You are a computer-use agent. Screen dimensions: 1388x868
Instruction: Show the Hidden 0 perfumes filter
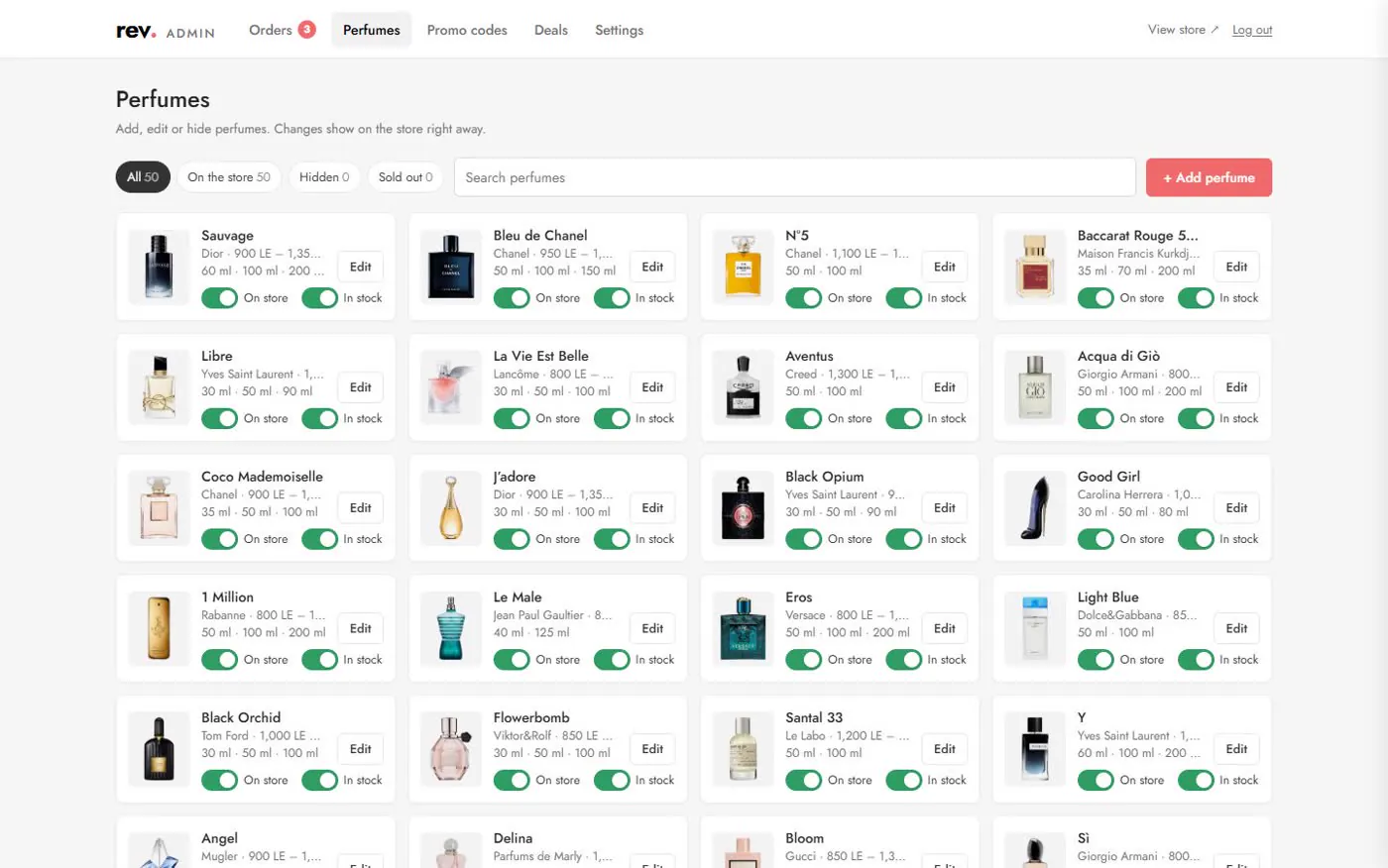[x=324, y=177]
